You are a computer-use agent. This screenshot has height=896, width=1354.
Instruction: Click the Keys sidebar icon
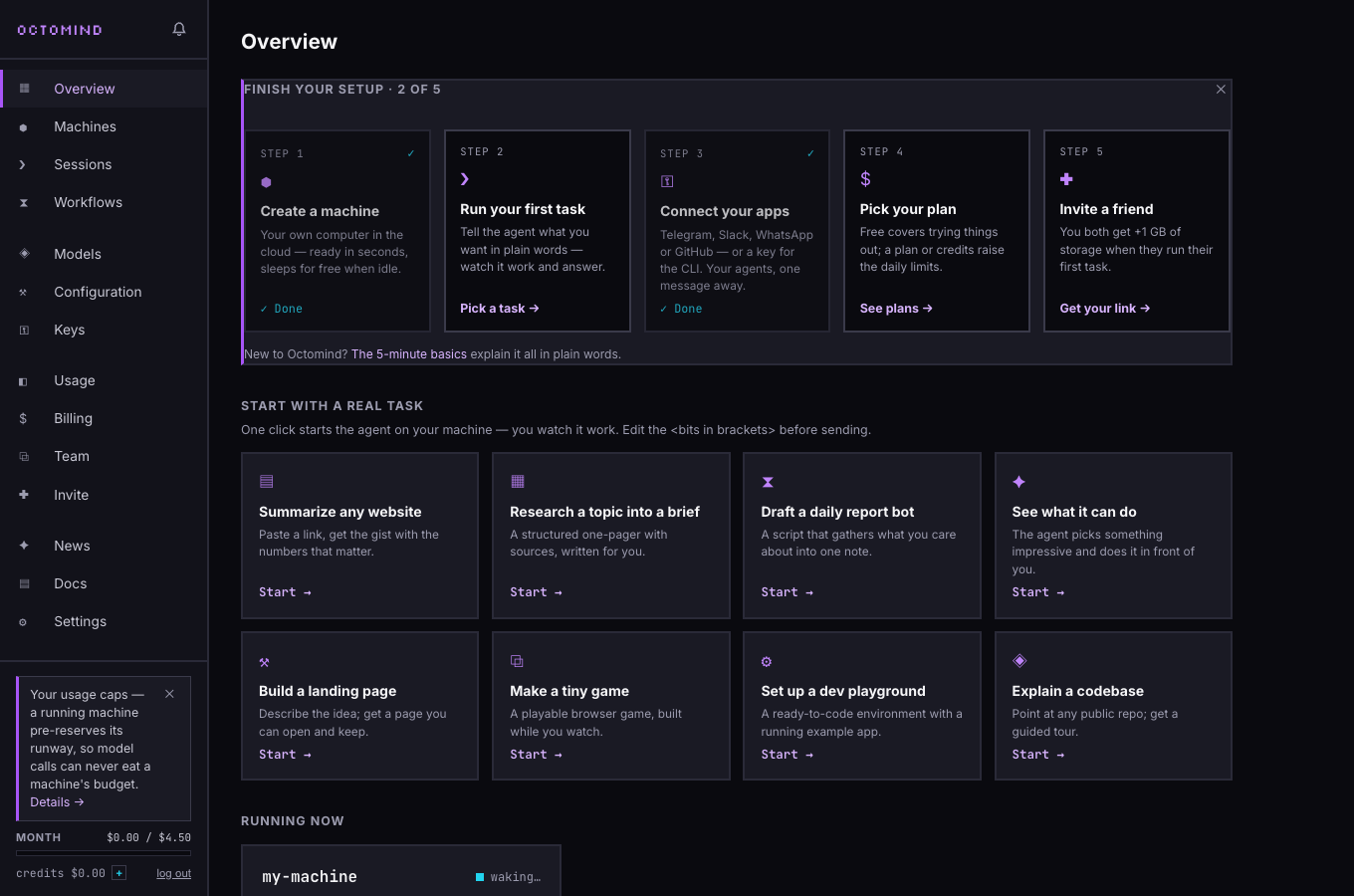pos(24,330)
